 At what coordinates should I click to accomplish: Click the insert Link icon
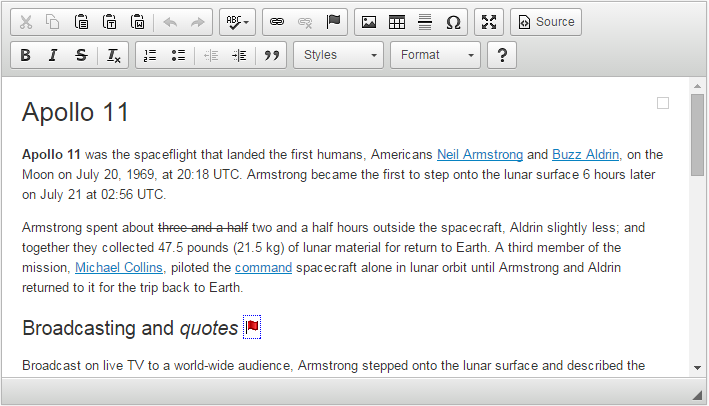[277, 22]
